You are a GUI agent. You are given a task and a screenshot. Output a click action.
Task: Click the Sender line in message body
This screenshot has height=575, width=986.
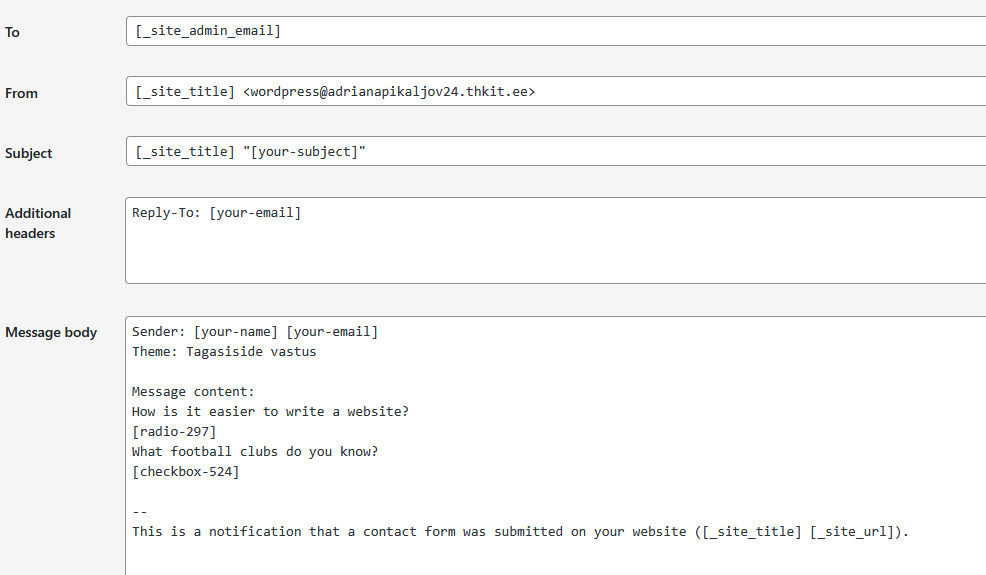[255, 332]
